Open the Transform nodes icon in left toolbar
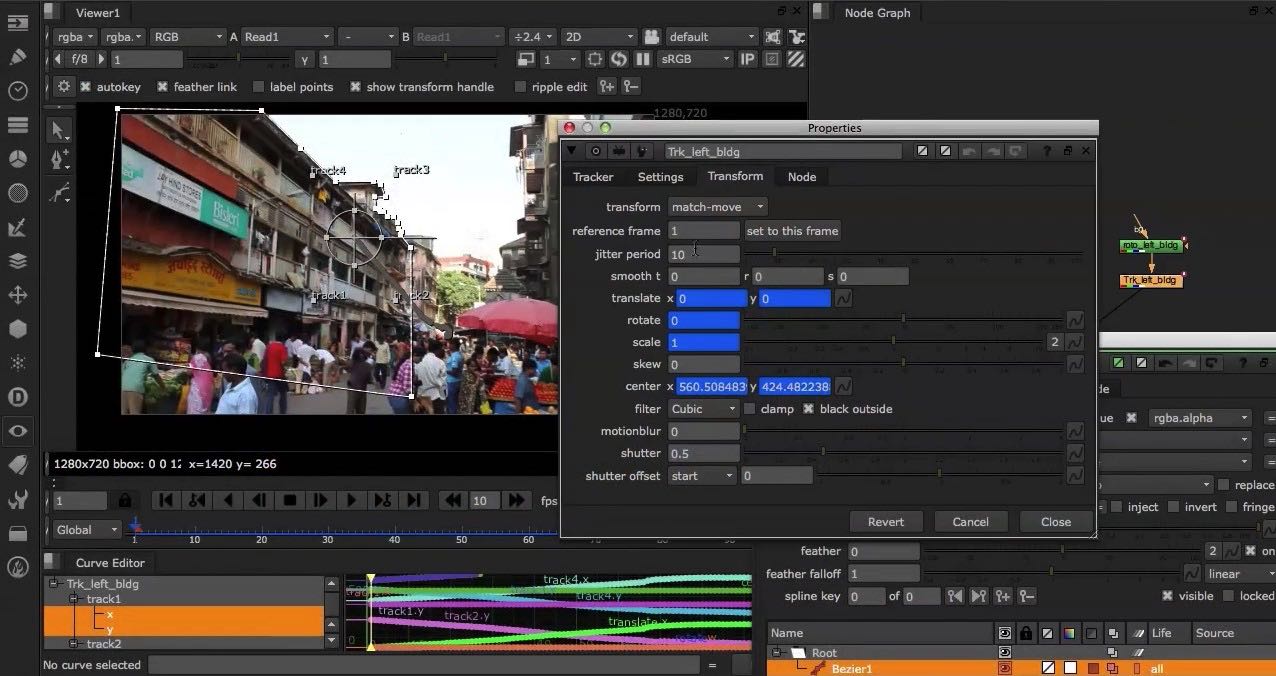Screen dimensions: 1276x676 18,295
